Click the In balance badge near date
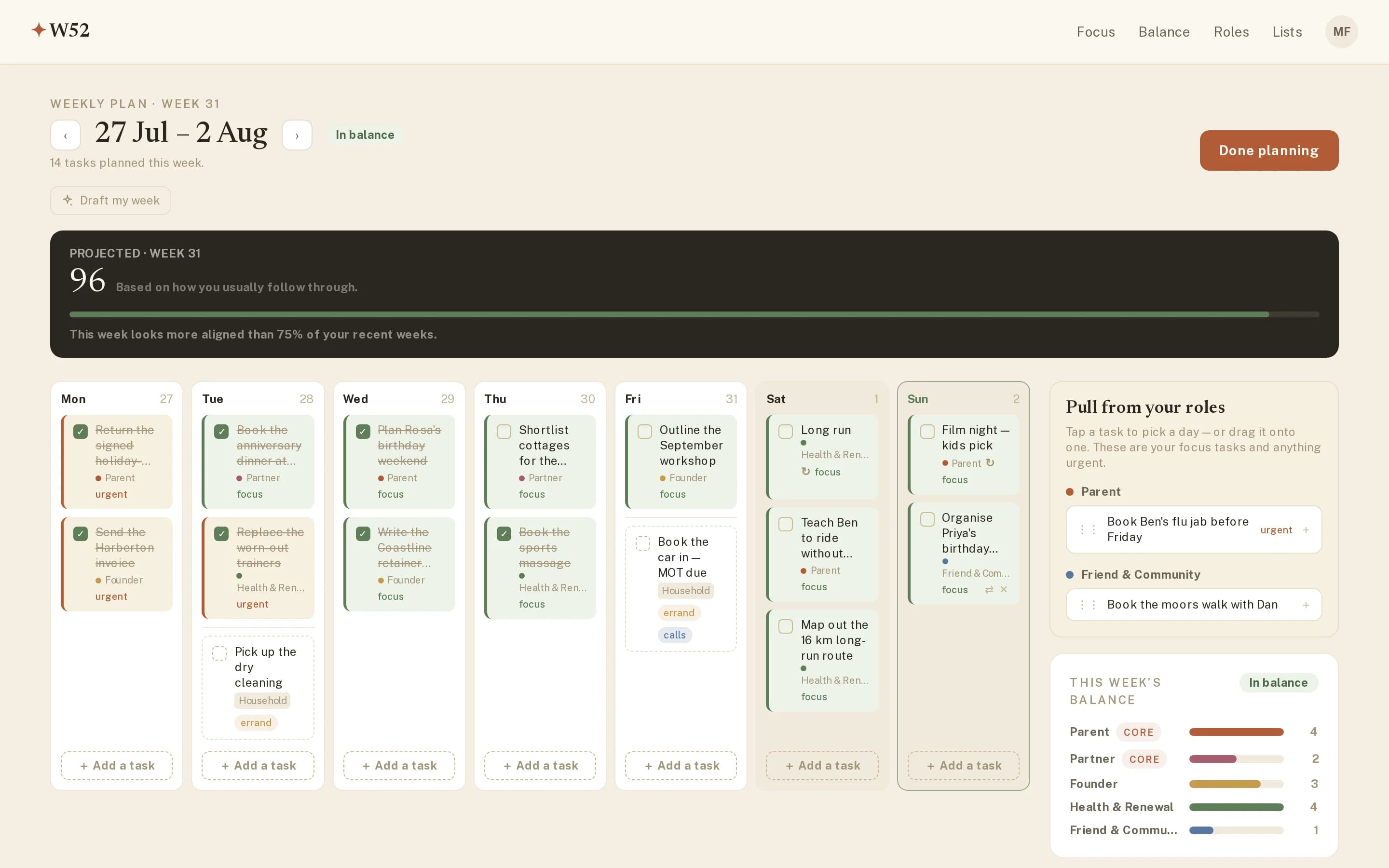The image size is (1389, 868). [x=365, y=135]
